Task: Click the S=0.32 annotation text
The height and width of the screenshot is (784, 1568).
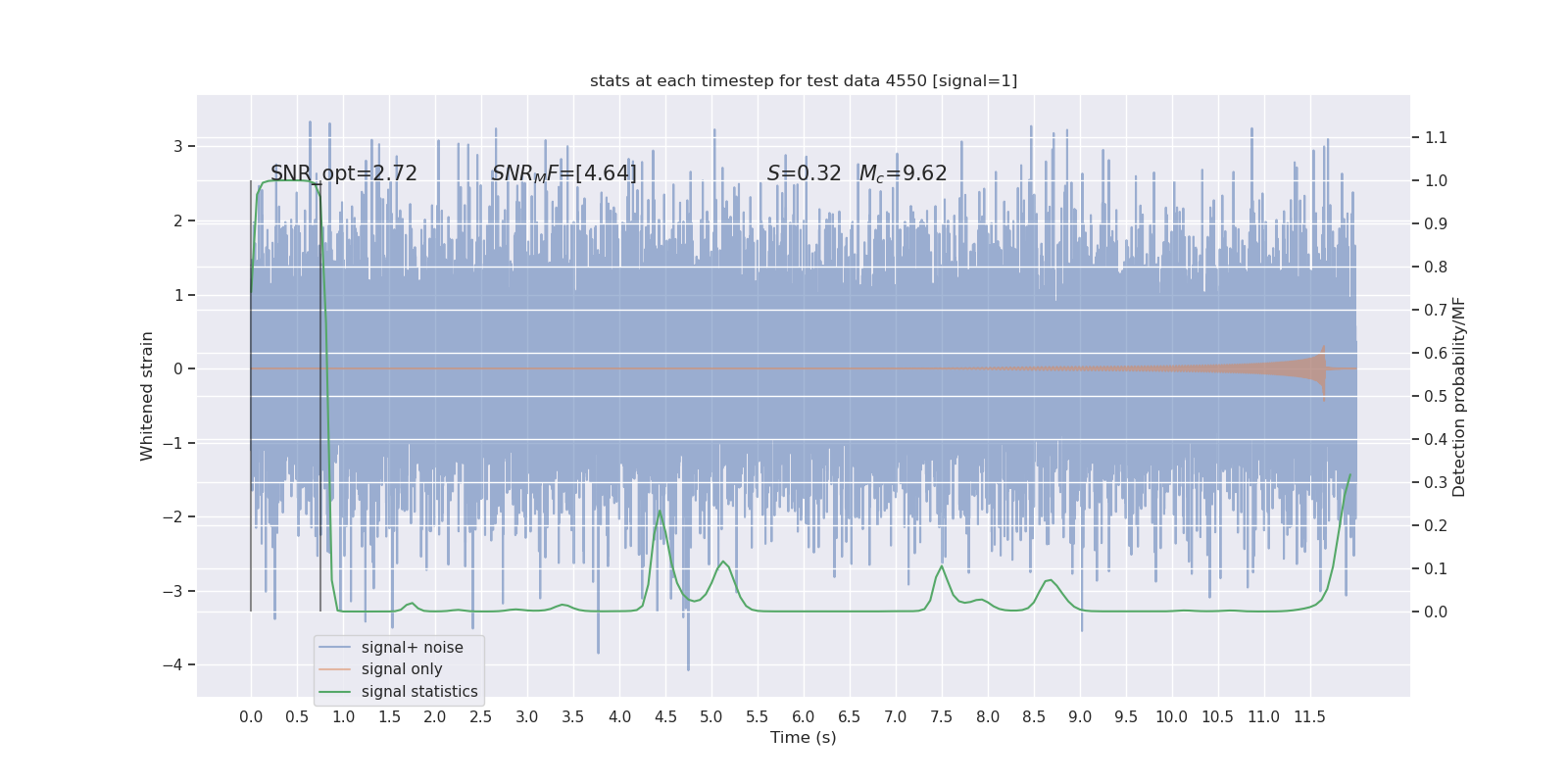Action: tap(805, 173)
